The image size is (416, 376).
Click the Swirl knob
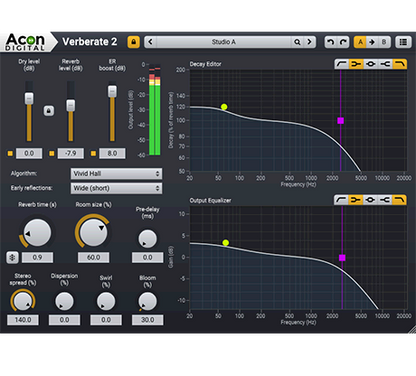point(106,301)
